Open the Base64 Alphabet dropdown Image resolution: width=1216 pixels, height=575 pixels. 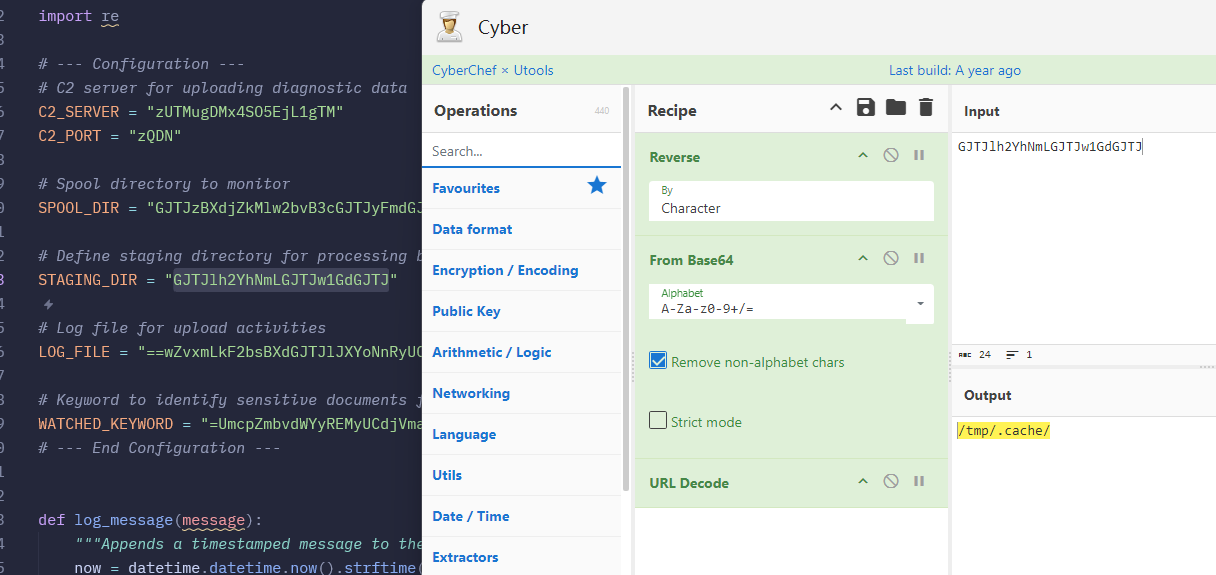click(x=919, y=303)
